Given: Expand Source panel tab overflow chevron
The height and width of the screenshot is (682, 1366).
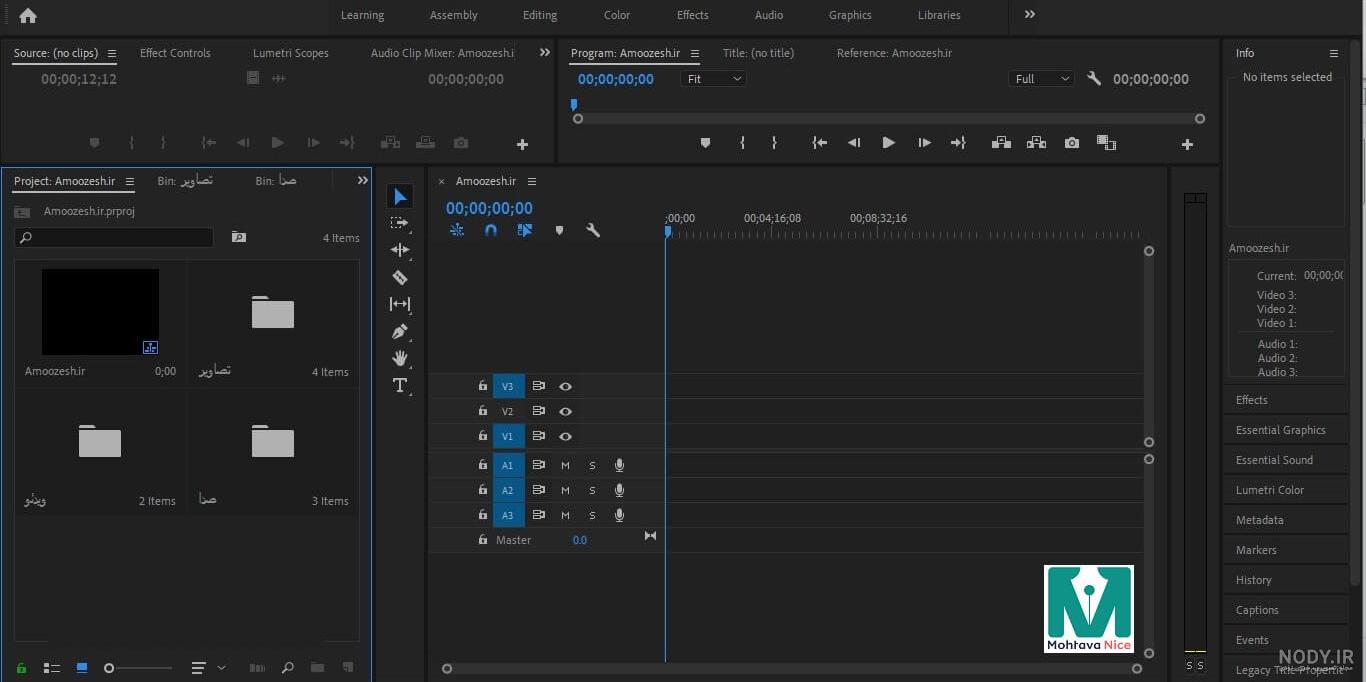Looking at the screenshot, I should click(545, 52).
